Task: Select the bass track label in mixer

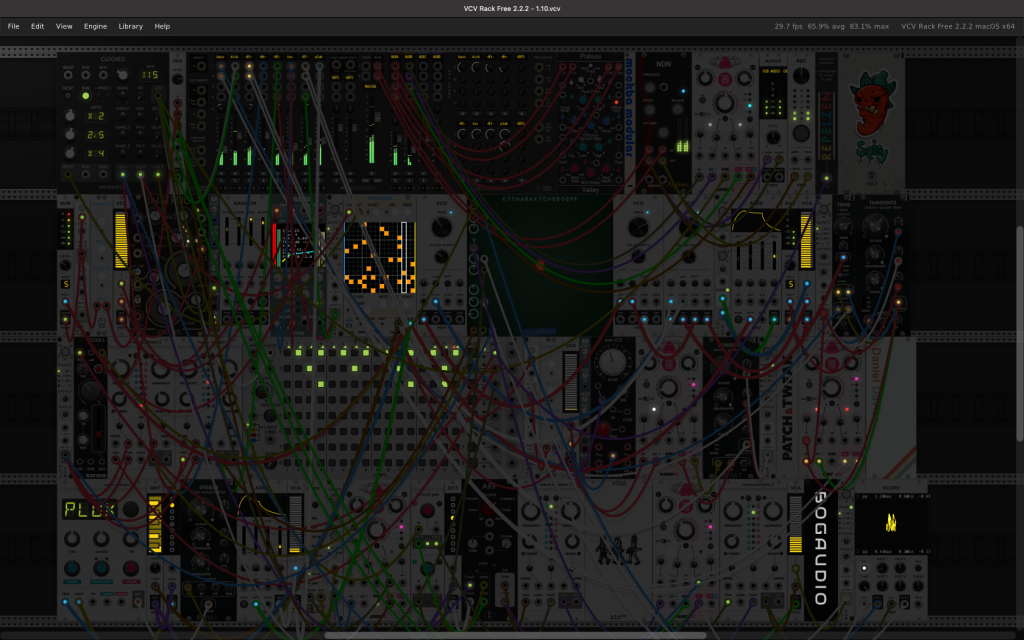Action: (221, 57)
